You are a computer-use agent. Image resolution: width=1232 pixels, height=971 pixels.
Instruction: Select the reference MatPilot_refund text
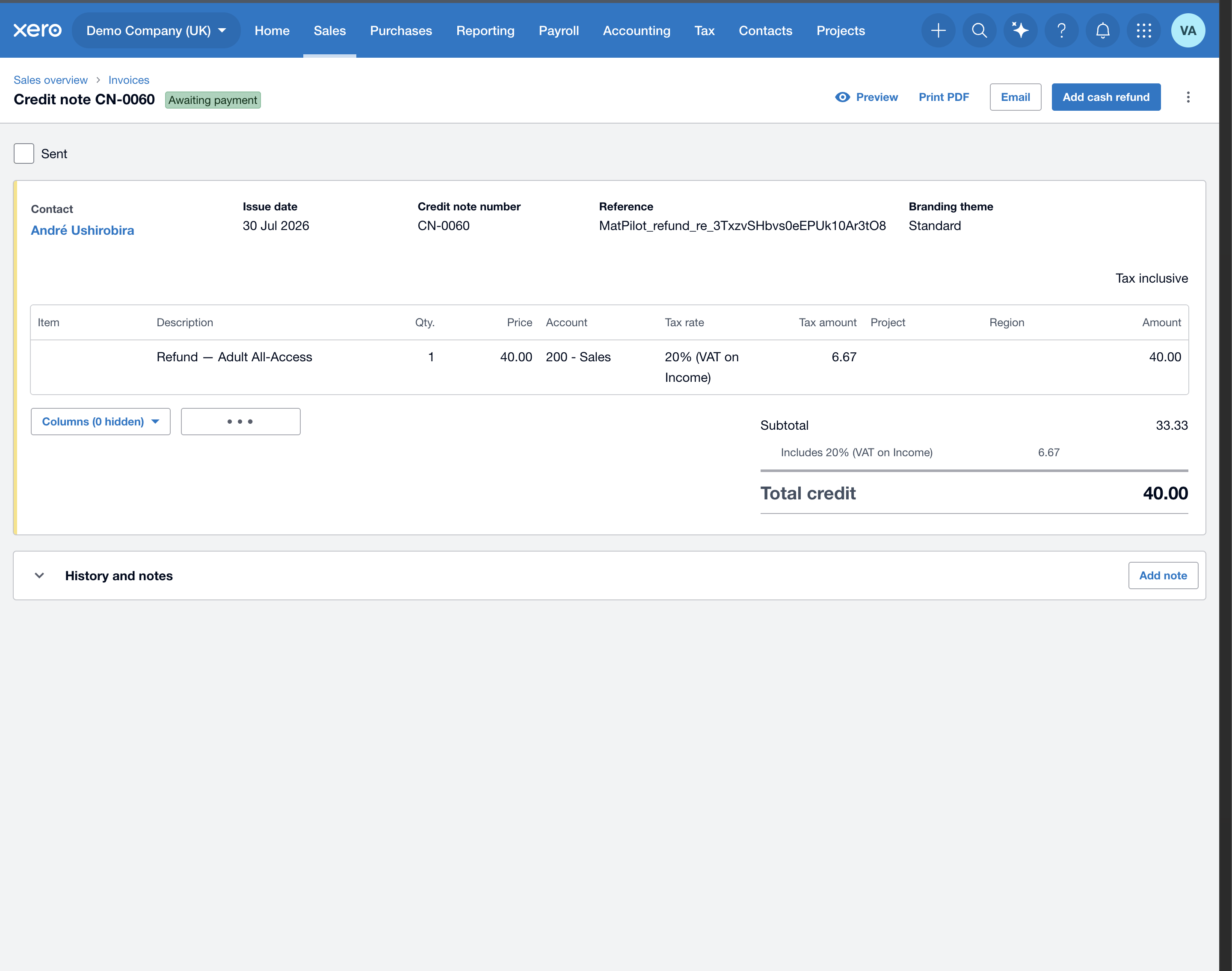pos(742,226)
